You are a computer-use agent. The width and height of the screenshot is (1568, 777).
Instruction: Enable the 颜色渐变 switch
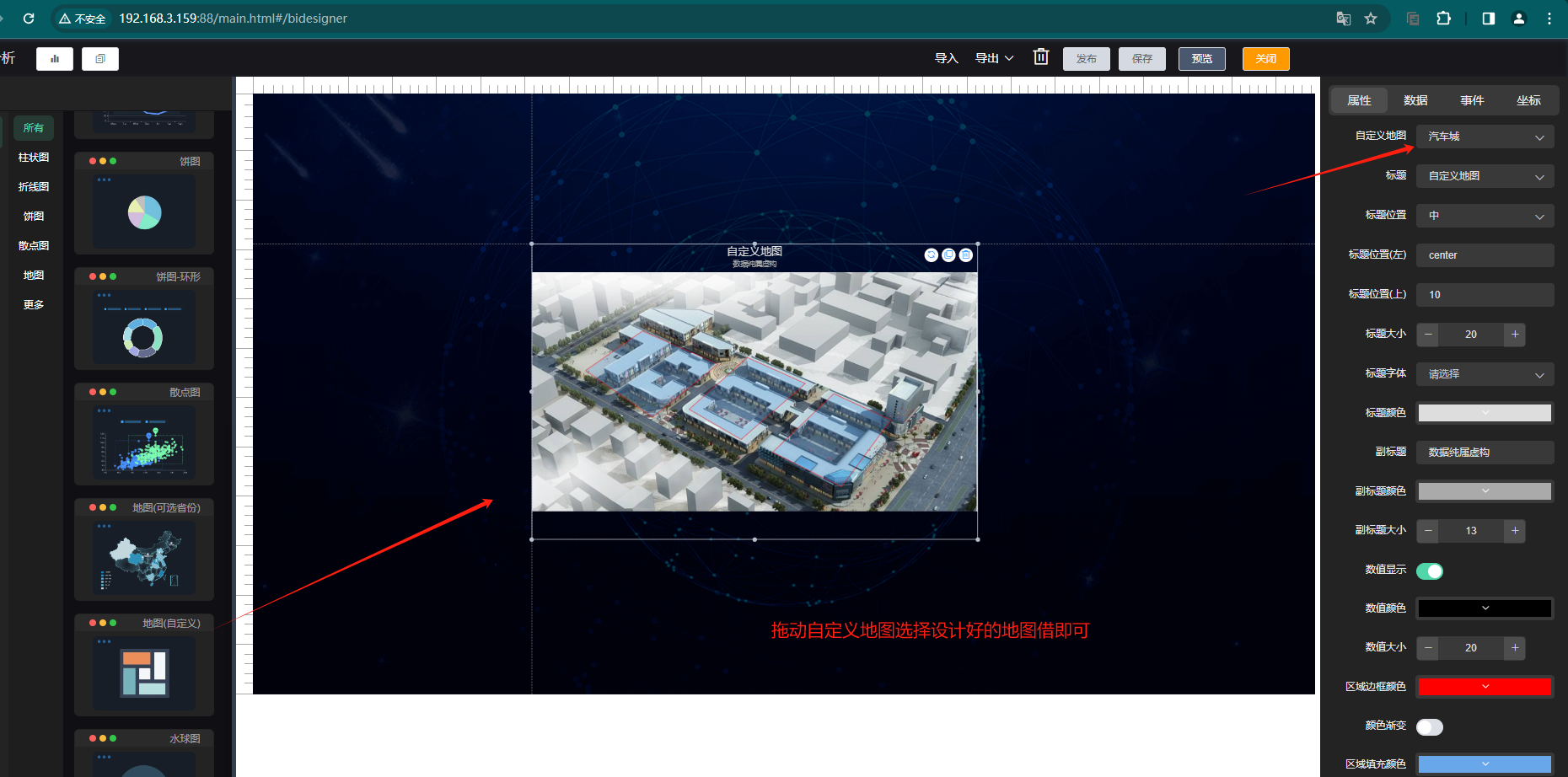point(1430,727)
